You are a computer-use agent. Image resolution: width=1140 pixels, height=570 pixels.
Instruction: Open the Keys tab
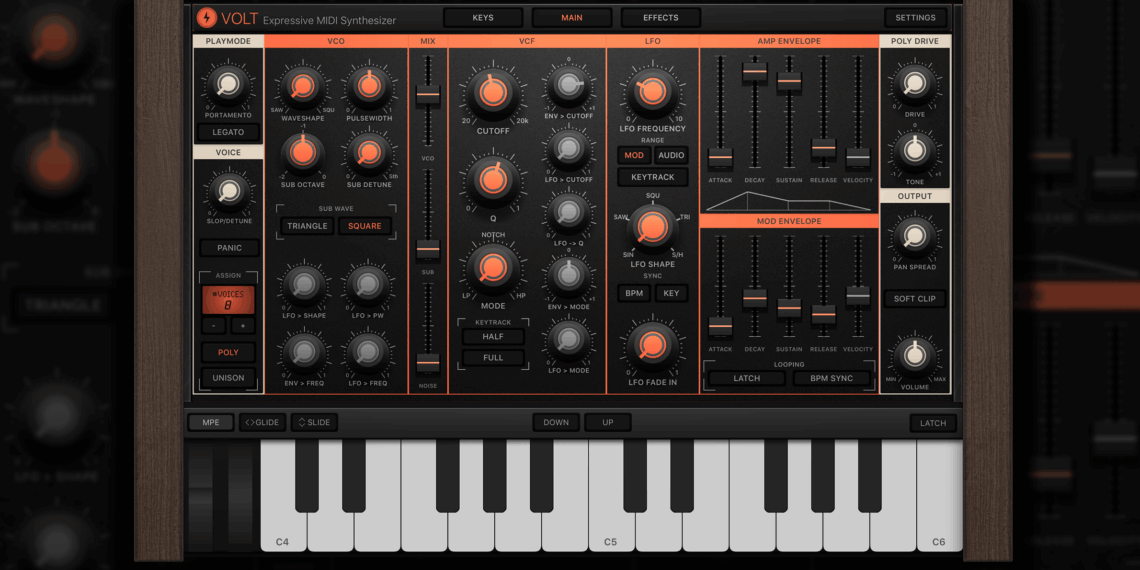pyautogui.click(x=483, y=18)
